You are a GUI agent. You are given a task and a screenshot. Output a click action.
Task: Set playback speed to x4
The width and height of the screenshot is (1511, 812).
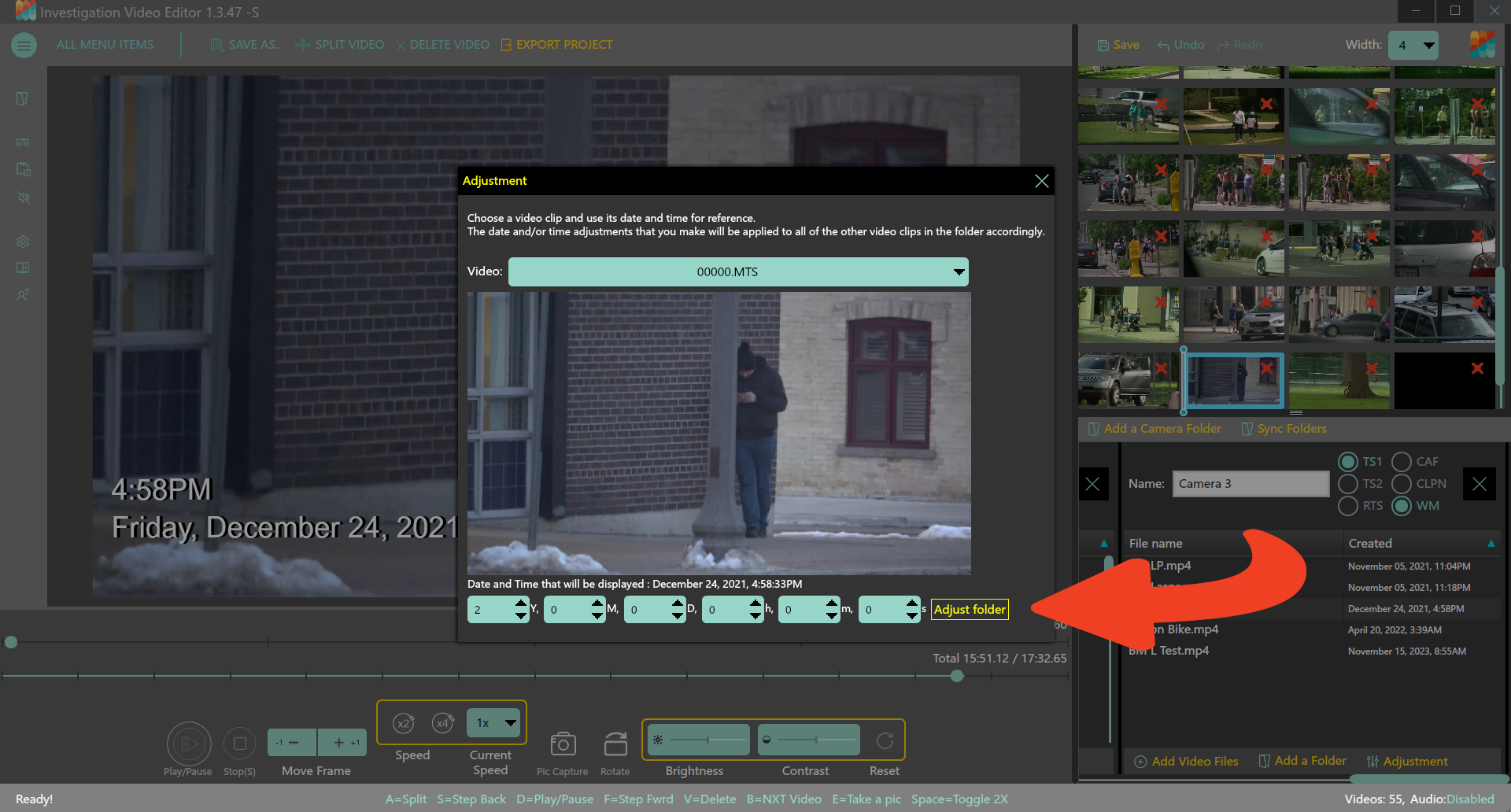(444, 723)
